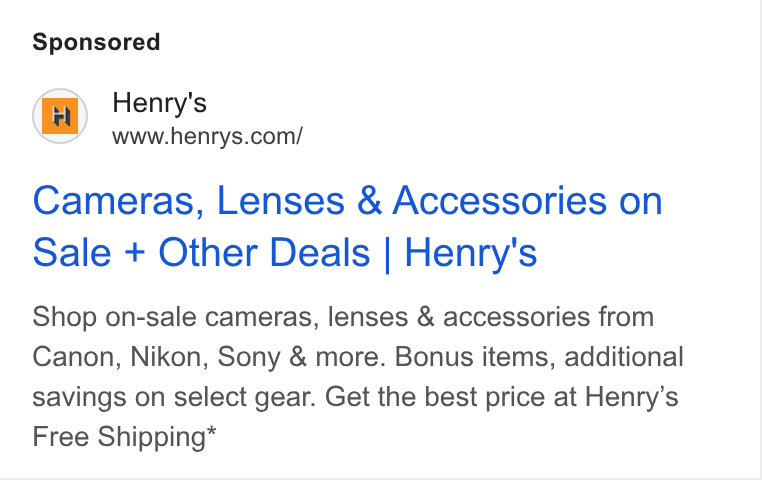
Task: Click the Free Shipping* text
Action: (x=124, y=437)
